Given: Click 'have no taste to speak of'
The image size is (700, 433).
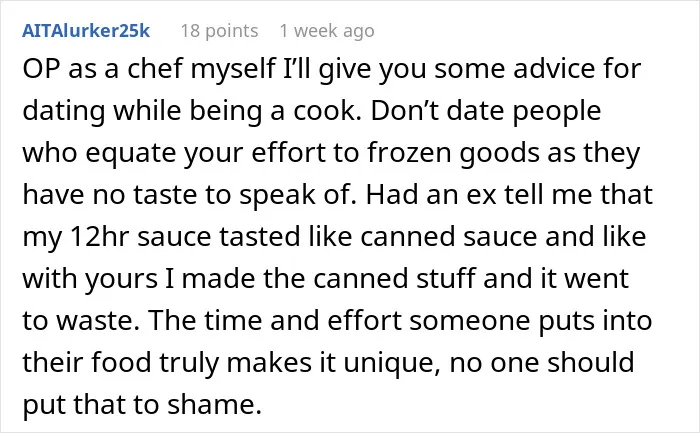Looking at the screenshot, I should 189,195.
